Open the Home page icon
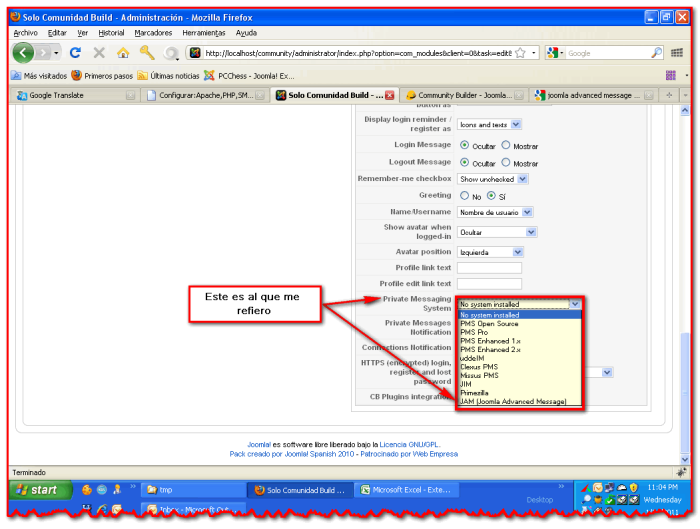 (x=123, y=53)
